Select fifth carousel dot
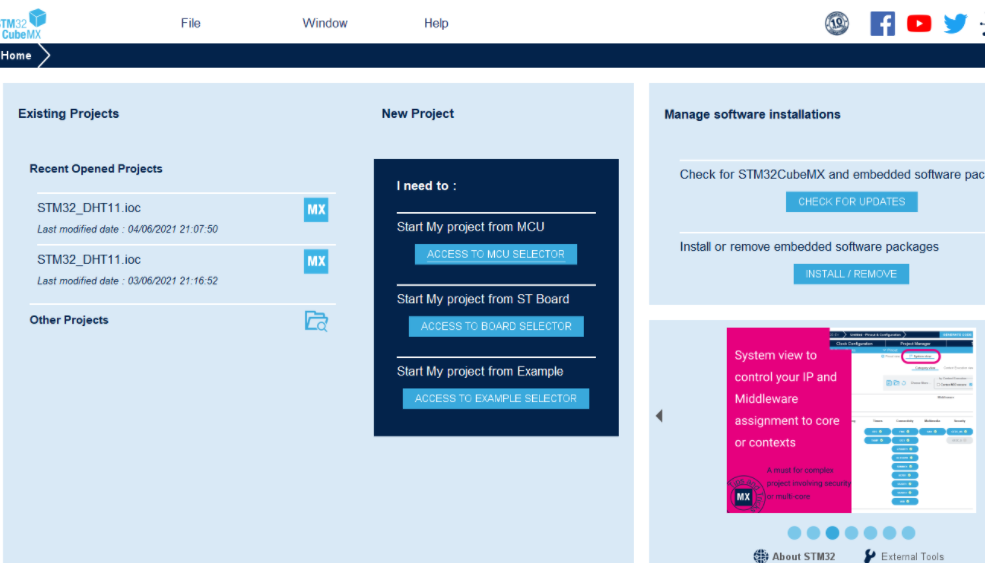Image resolution: width=985 pixels, height=563 pixels. (870, 533)
